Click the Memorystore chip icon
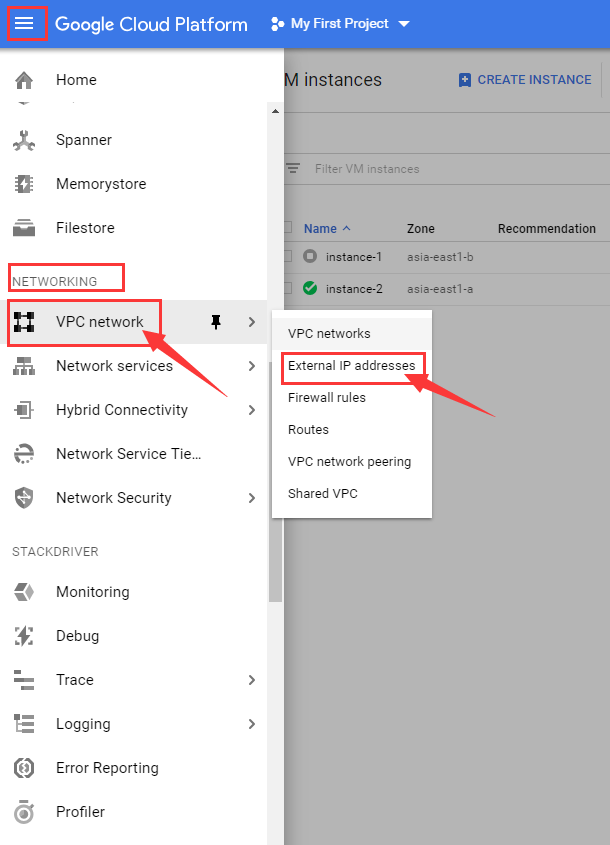Viewport: 610px width, 845px height. 24,184
